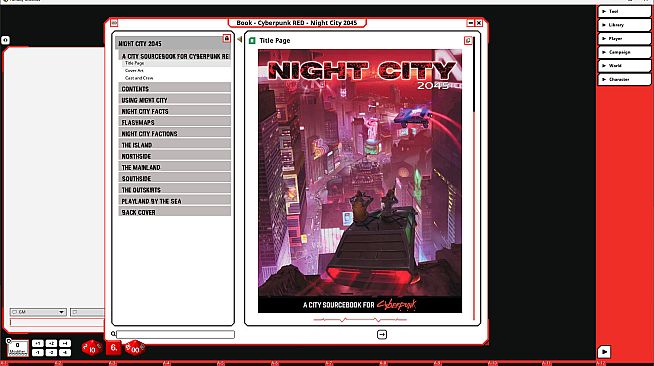Expand the Campaign sidebar section
The image size is (654, 366).
click(x=624, y=52)
